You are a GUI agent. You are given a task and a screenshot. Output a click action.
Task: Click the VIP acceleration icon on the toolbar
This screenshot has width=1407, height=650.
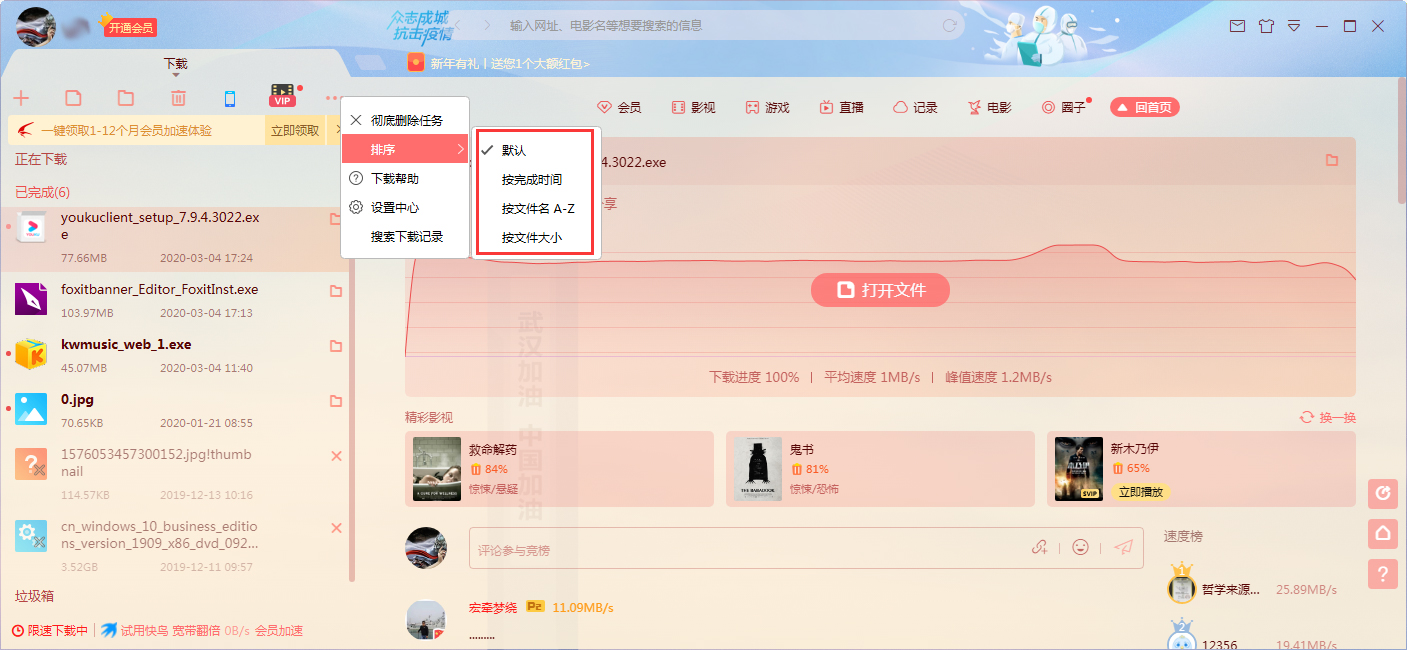point(282,96)
